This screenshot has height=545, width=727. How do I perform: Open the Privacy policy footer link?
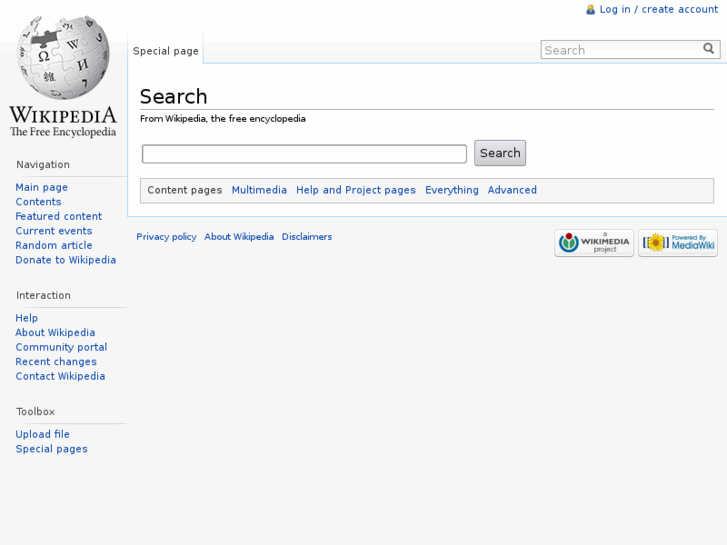tap(166, 237)
